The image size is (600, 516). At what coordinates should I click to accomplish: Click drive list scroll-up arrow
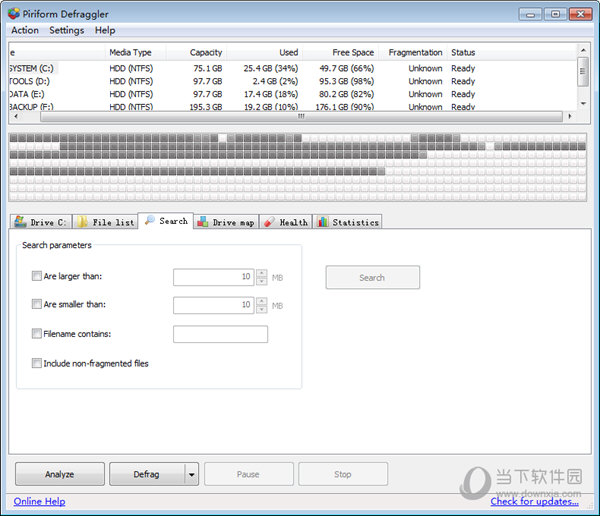pyautogui.click(x=583, y=50)
